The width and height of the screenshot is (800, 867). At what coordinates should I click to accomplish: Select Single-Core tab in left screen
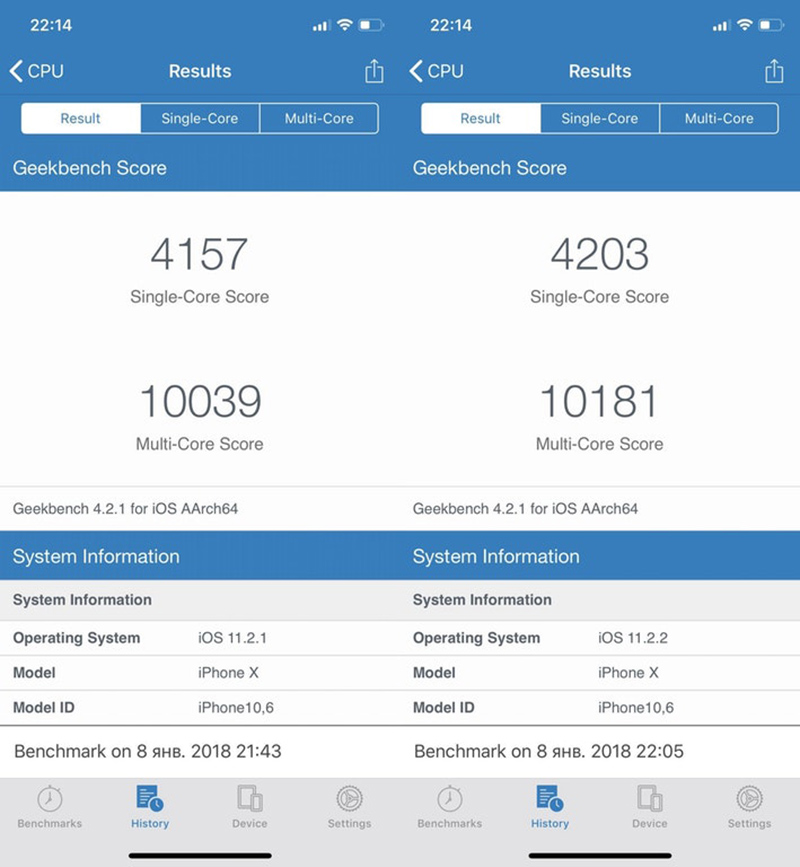point(200,118)
